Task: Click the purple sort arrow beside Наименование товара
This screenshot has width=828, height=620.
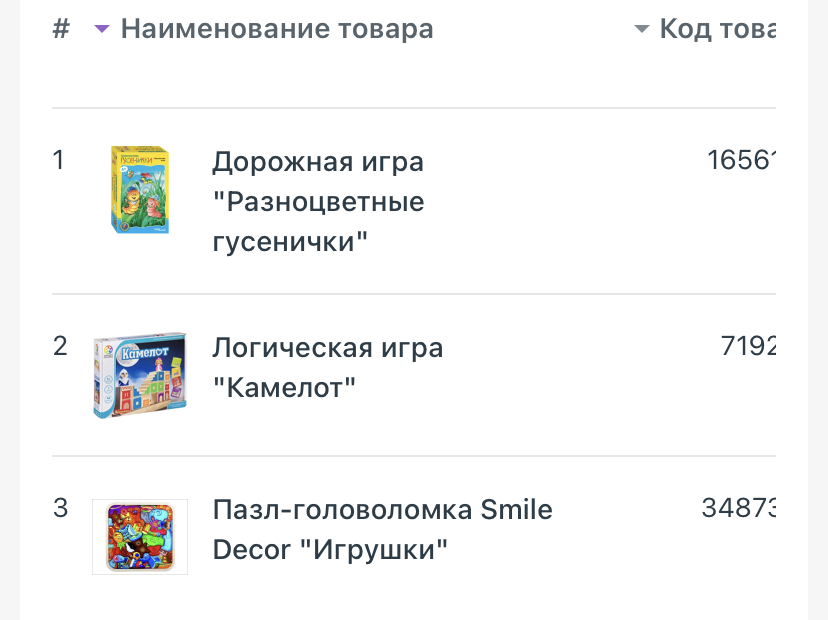Action: [x=101, y=29]
